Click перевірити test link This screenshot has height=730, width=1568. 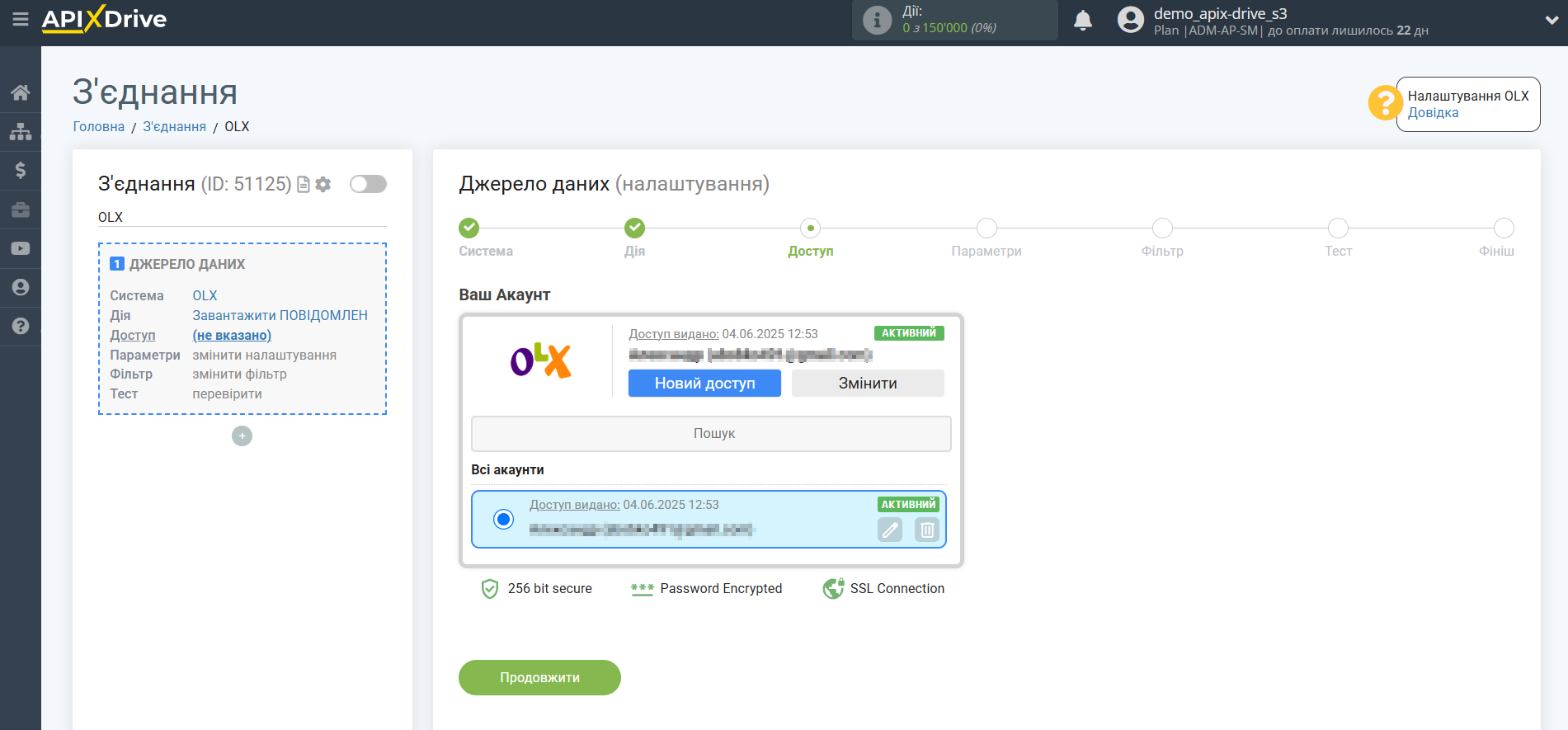pyautogui.click(x=227, y=393)
